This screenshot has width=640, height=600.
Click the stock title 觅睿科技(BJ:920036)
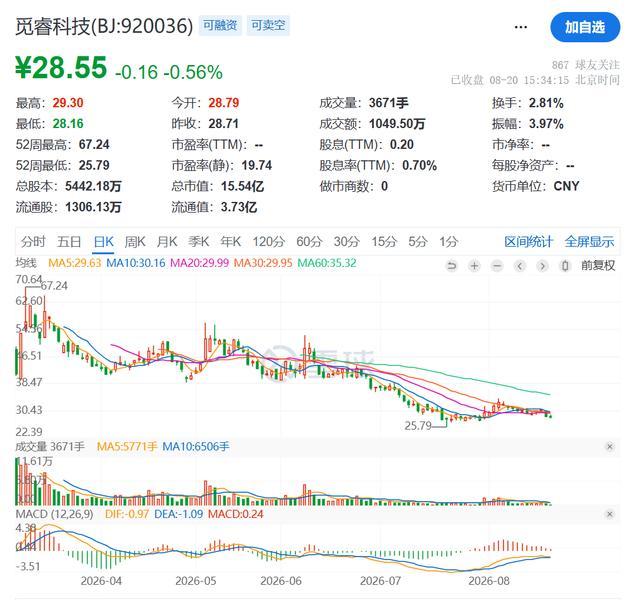coord(104,27)
